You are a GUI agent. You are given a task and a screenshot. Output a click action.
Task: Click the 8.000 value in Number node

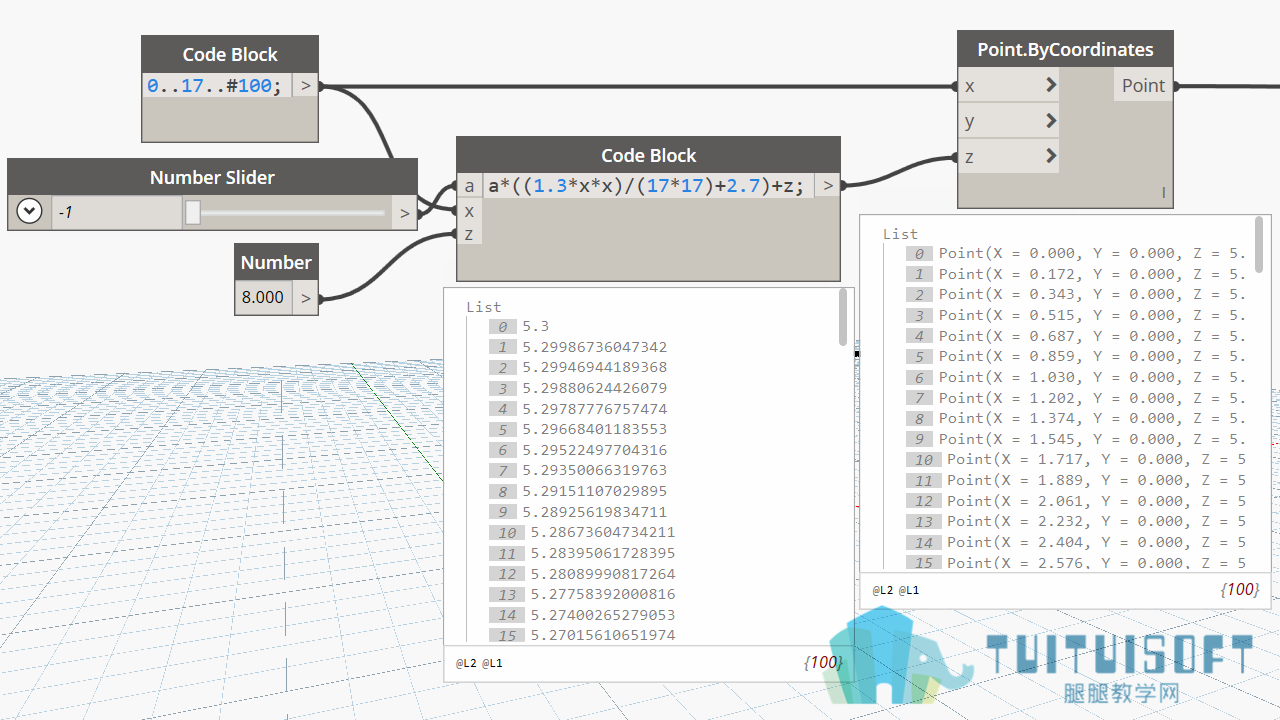(x=263, y=297)
